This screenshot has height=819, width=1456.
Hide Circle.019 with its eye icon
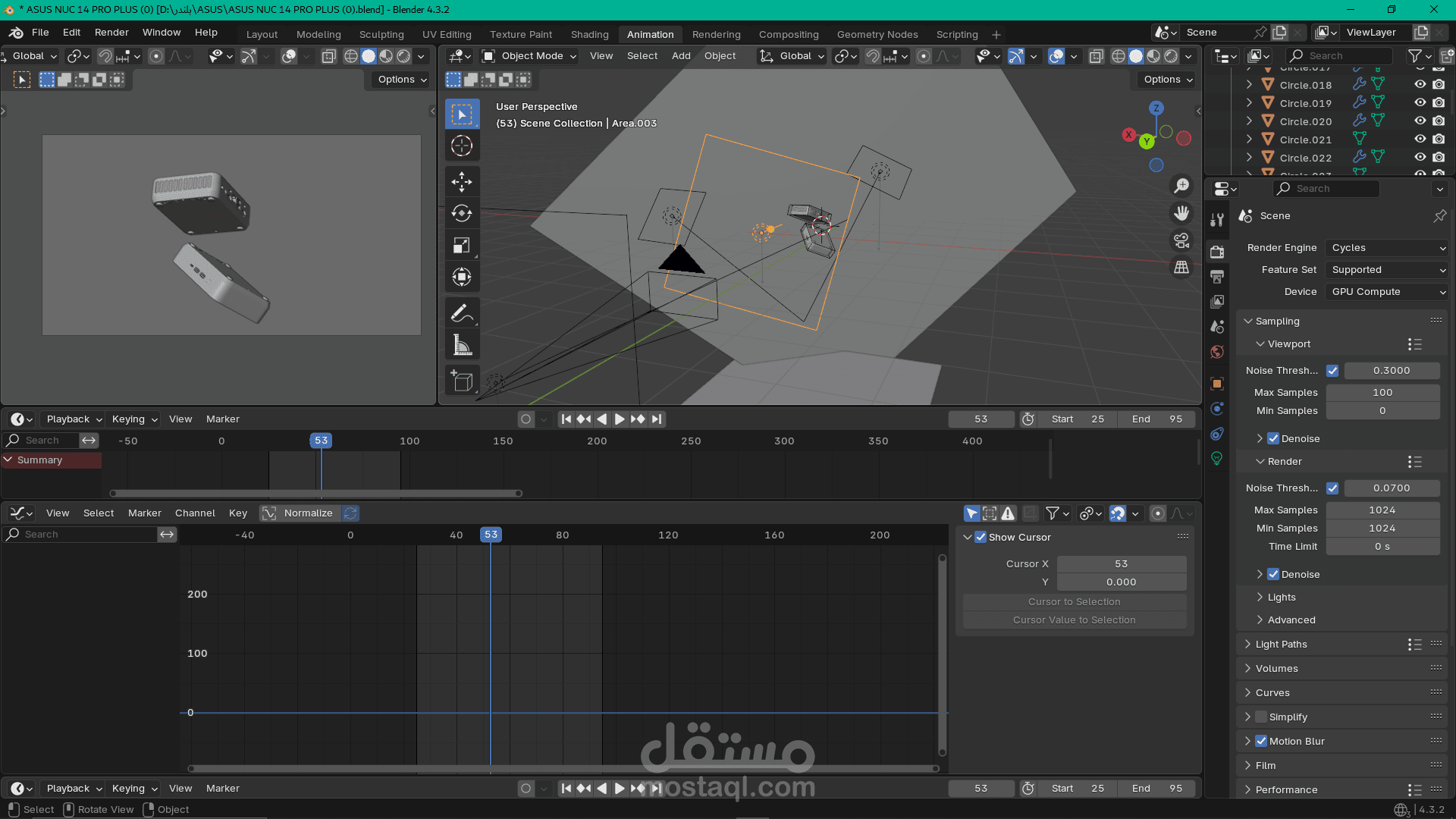(x=1420, y=102)
